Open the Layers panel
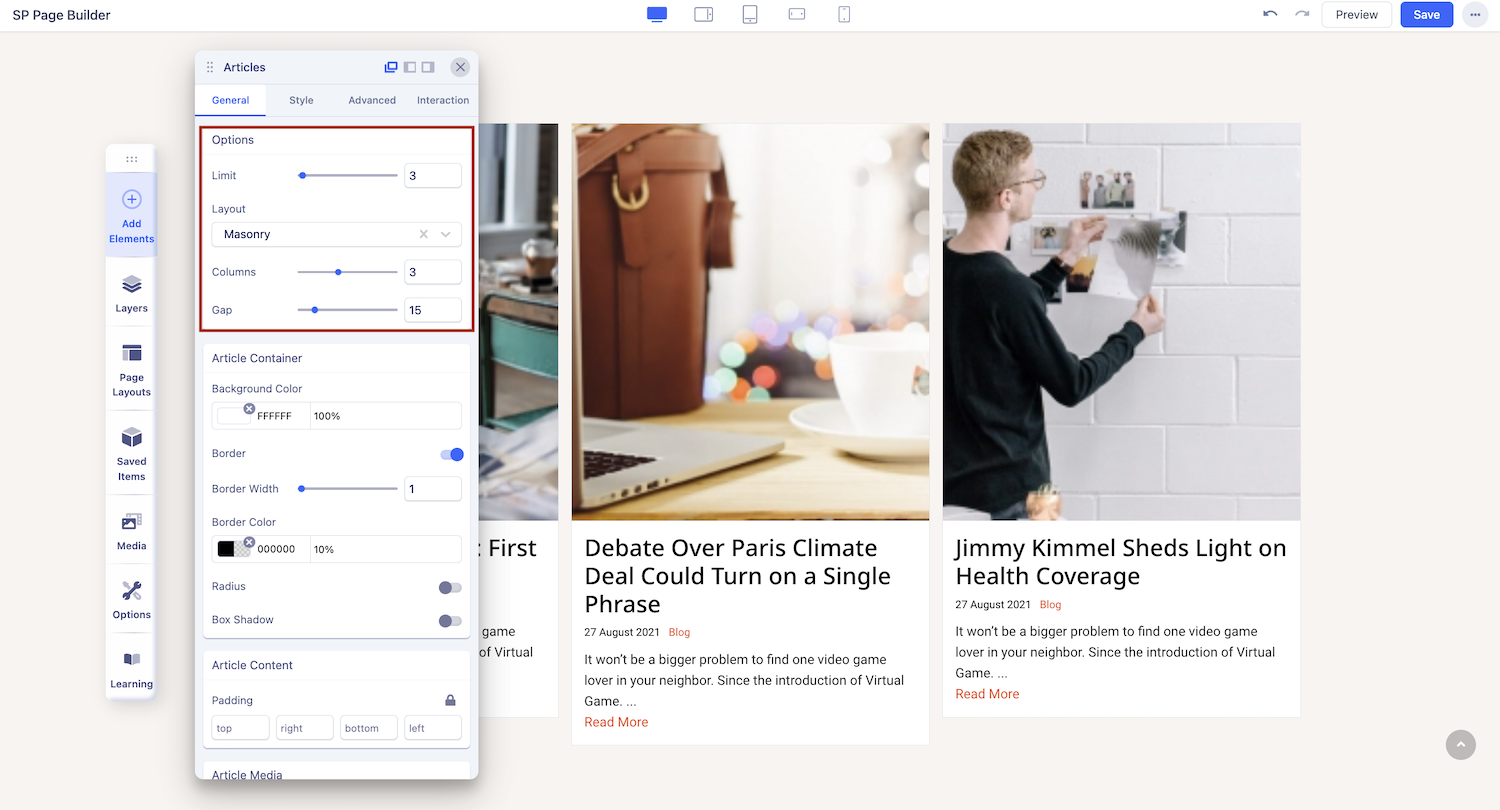The width and height of the screenshot is (1500, 810). pos(131,294)
